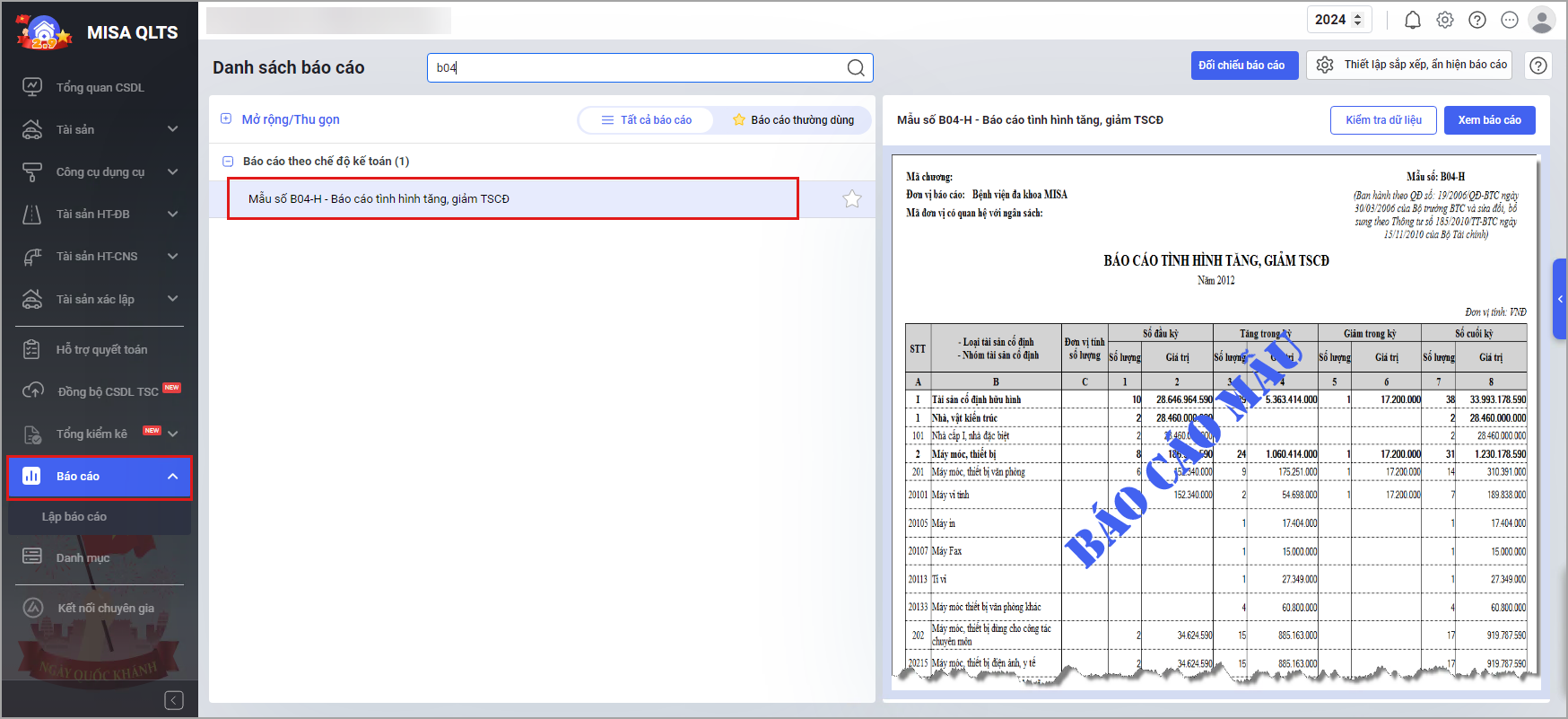Show all reports with Tất cả báo cáo
Screen dimensions: 1568x719
[x=647, y=120]
